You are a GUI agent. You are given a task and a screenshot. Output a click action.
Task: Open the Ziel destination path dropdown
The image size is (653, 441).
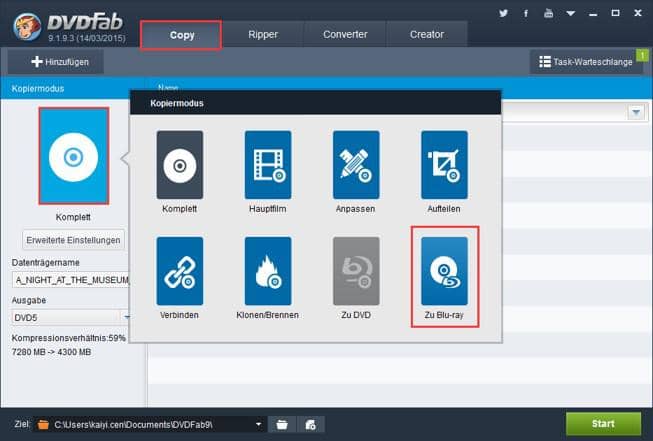(259, 425)
